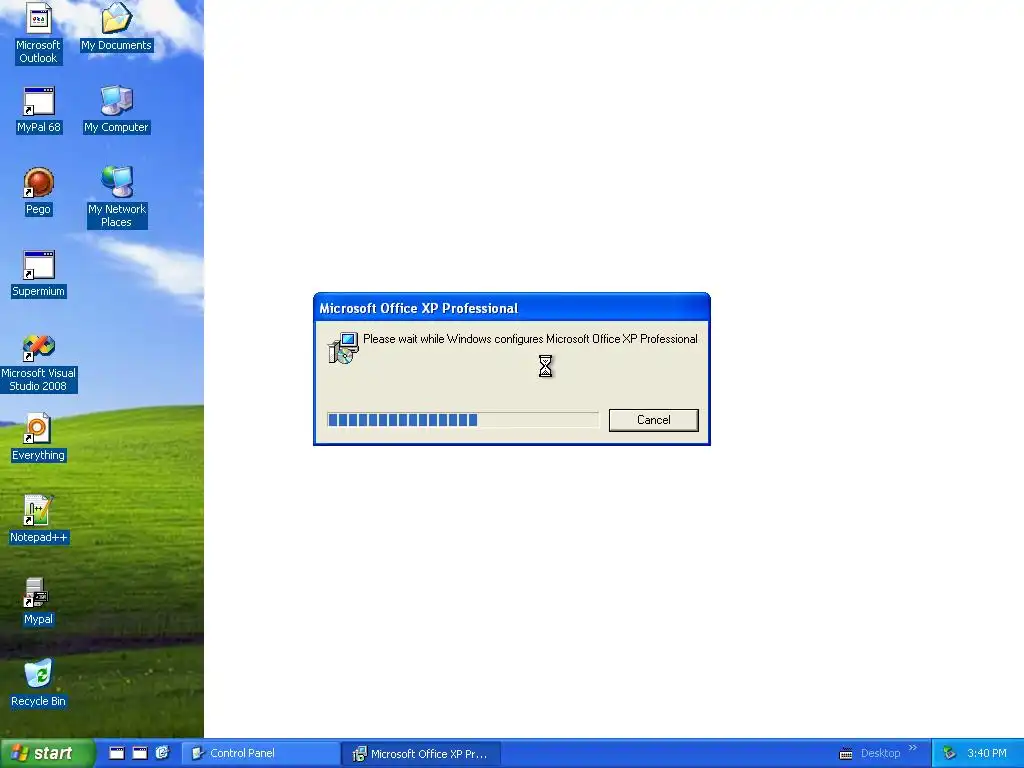
Task: Click the third quick launch icon
Action: (163, 753)
